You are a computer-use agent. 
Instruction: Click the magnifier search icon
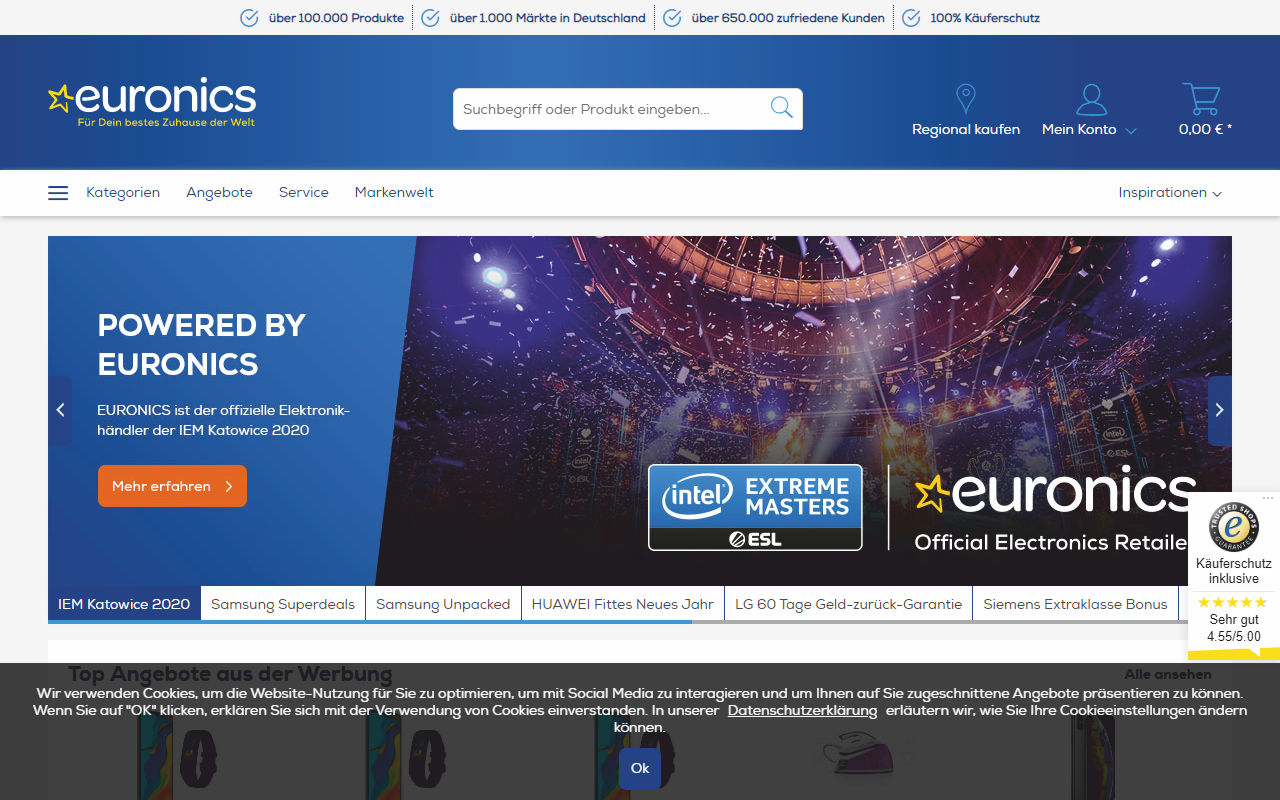pos(782,108)
